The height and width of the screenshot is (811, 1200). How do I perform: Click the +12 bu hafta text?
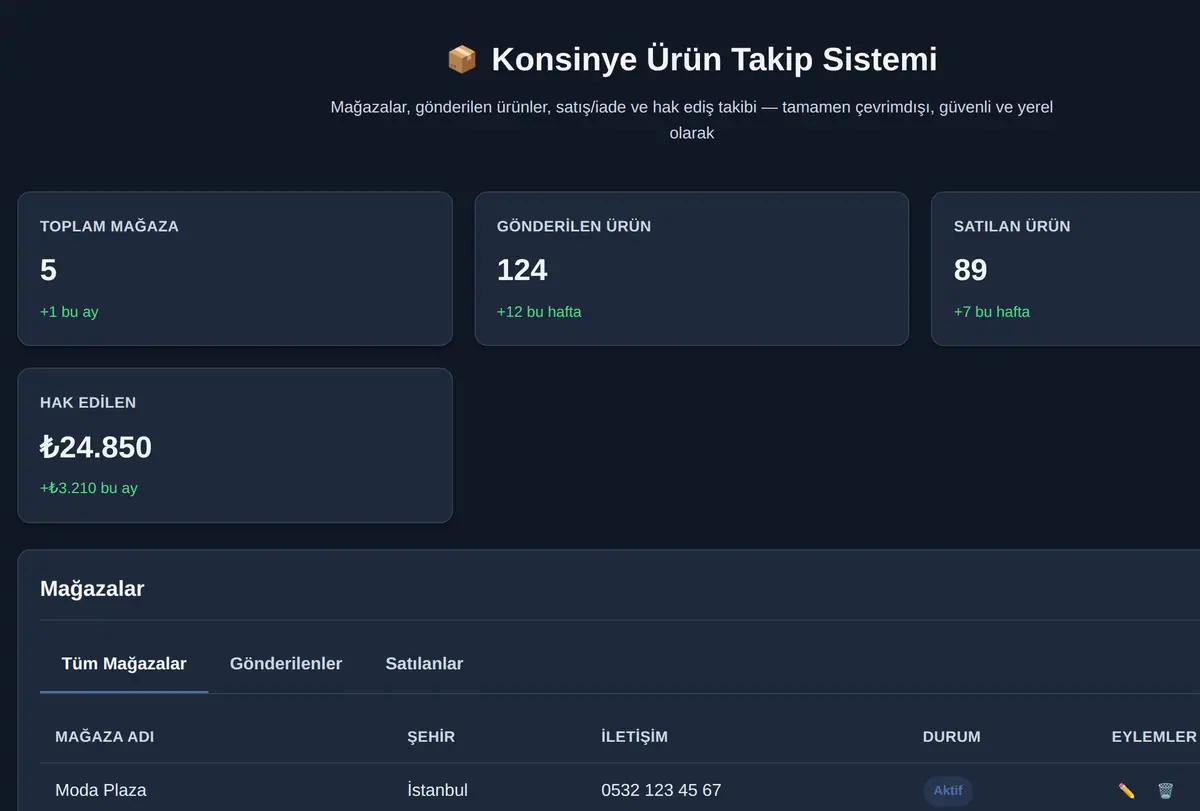pyautogui.click(x=539, y=312)
